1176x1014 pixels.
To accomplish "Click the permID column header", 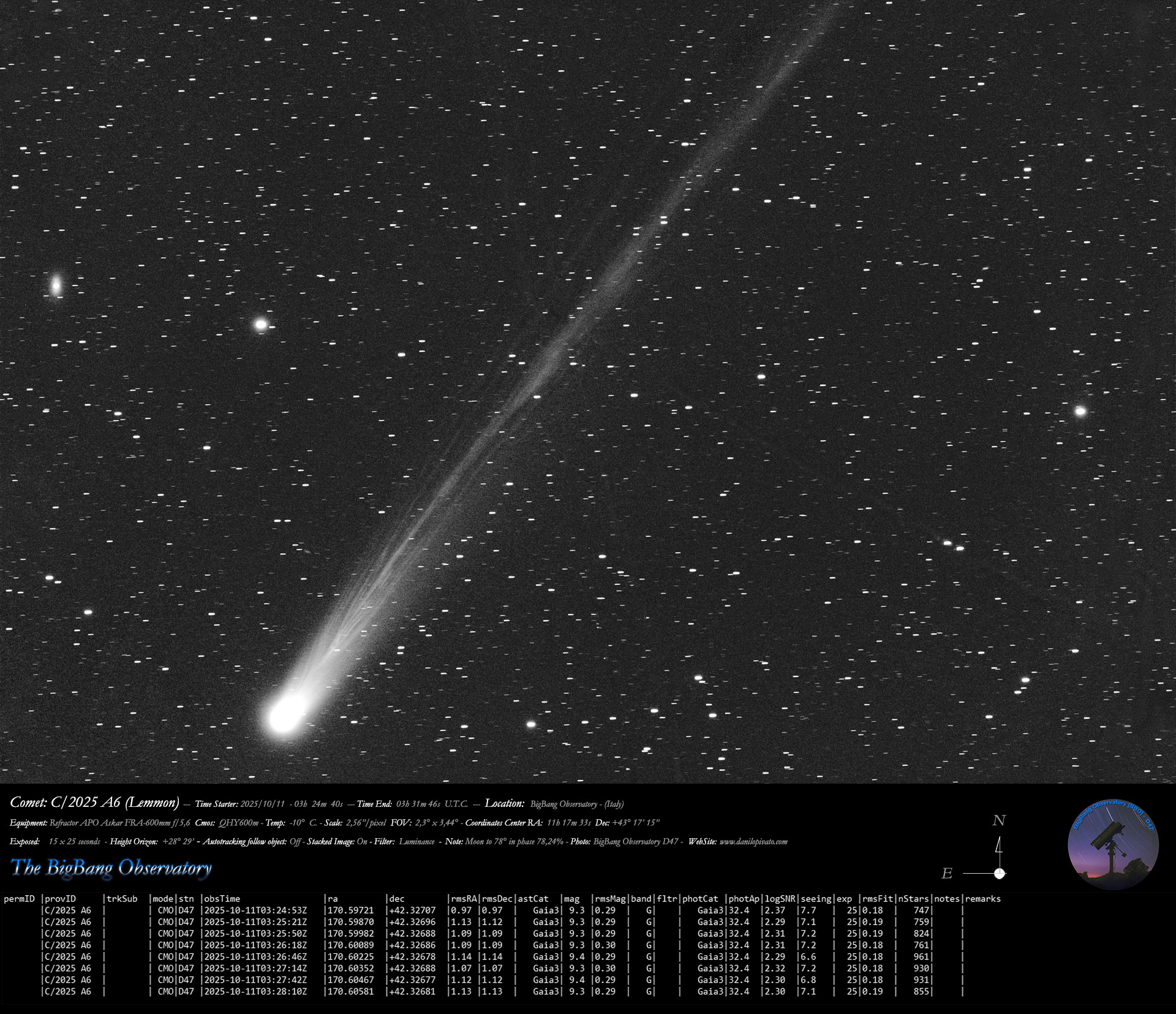I will point(19,899).
